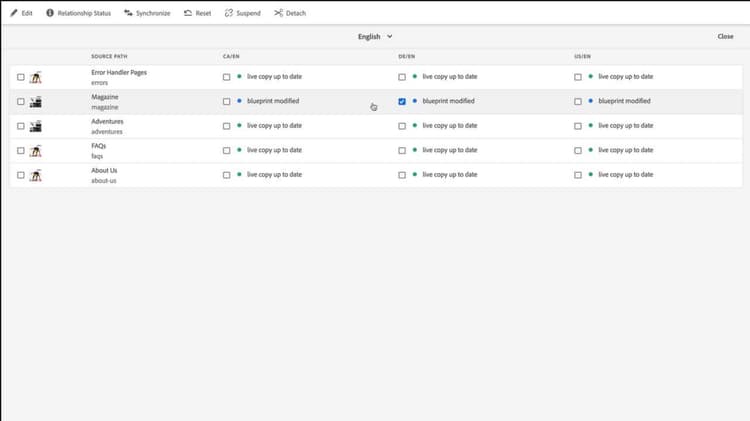The image size is (750, 421).
Task: Check CA/EN checkbox for About Us
Action: 226,175
